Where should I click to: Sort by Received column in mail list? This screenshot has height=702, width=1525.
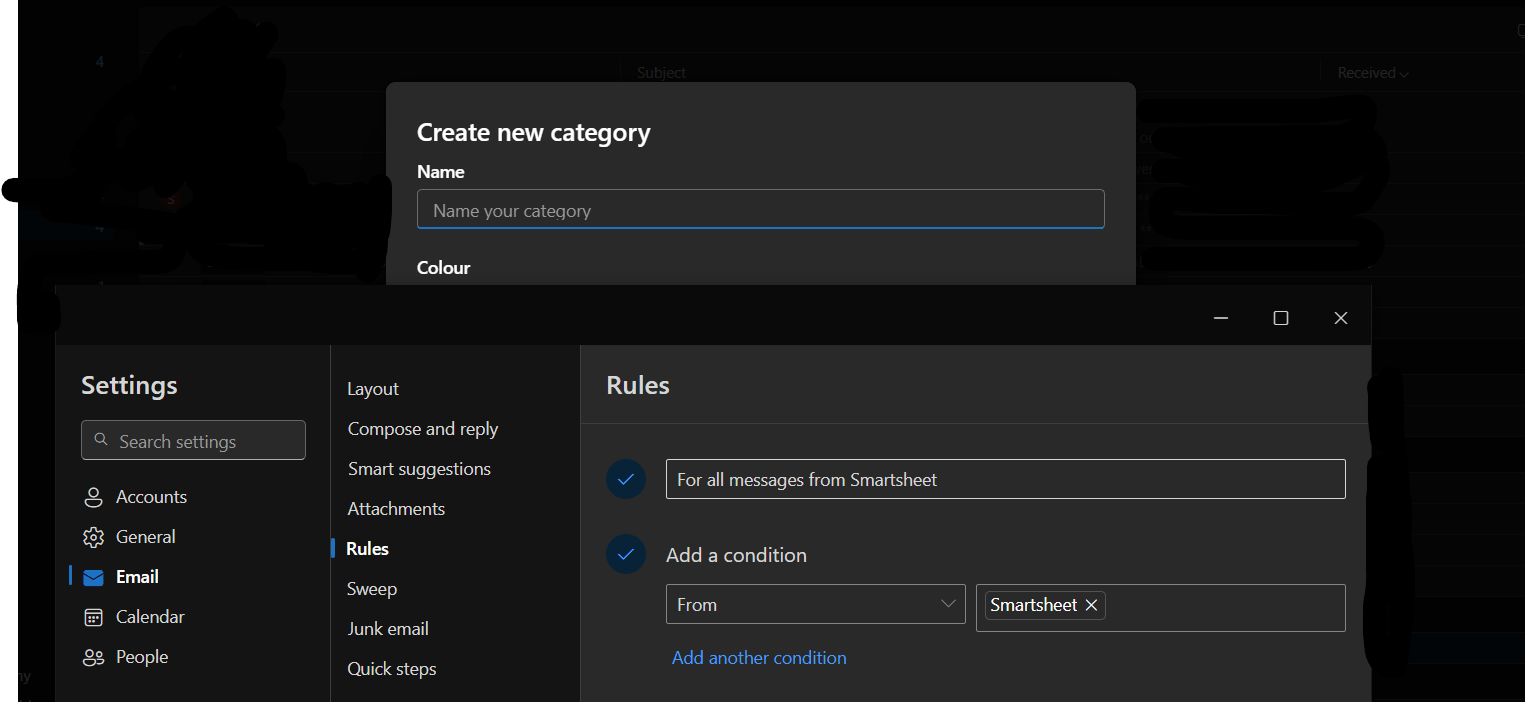point(1373,73)
